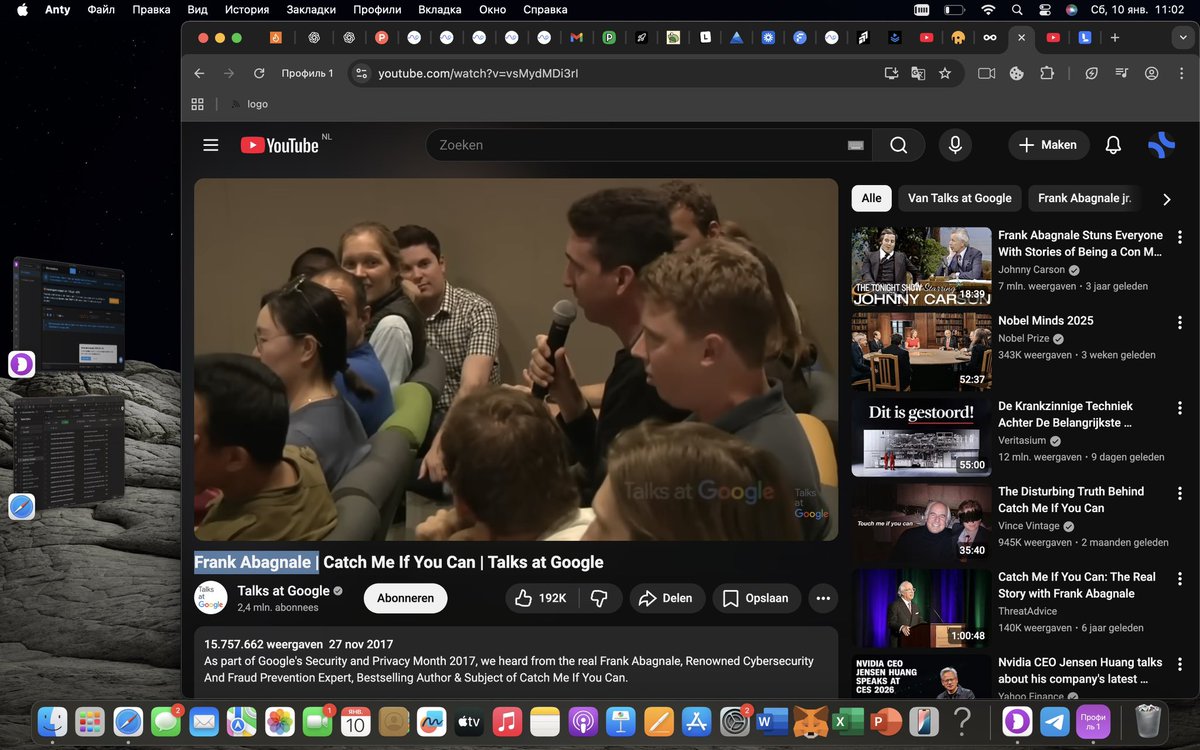This screenshot has height=750, width=1200.
Task: Click the Opslaan save button
Action: tap(756, 598)
